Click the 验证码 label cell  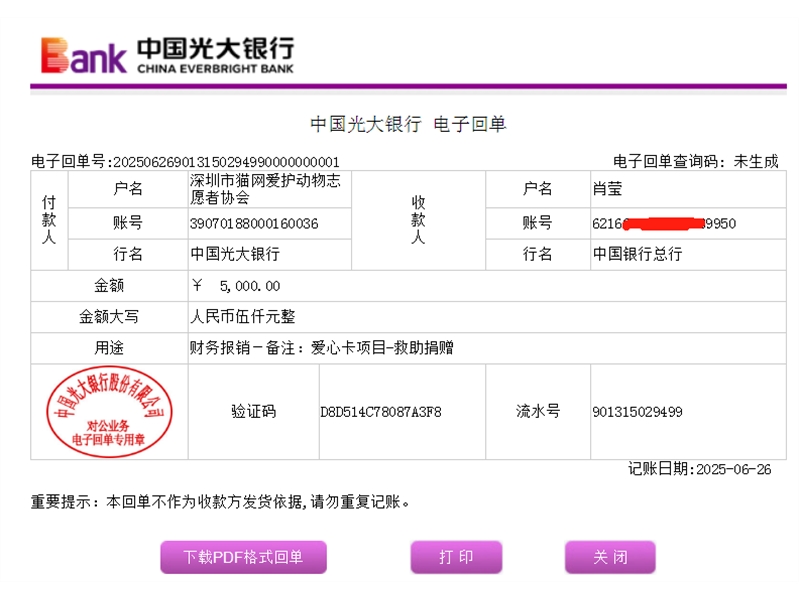(254, 412)
